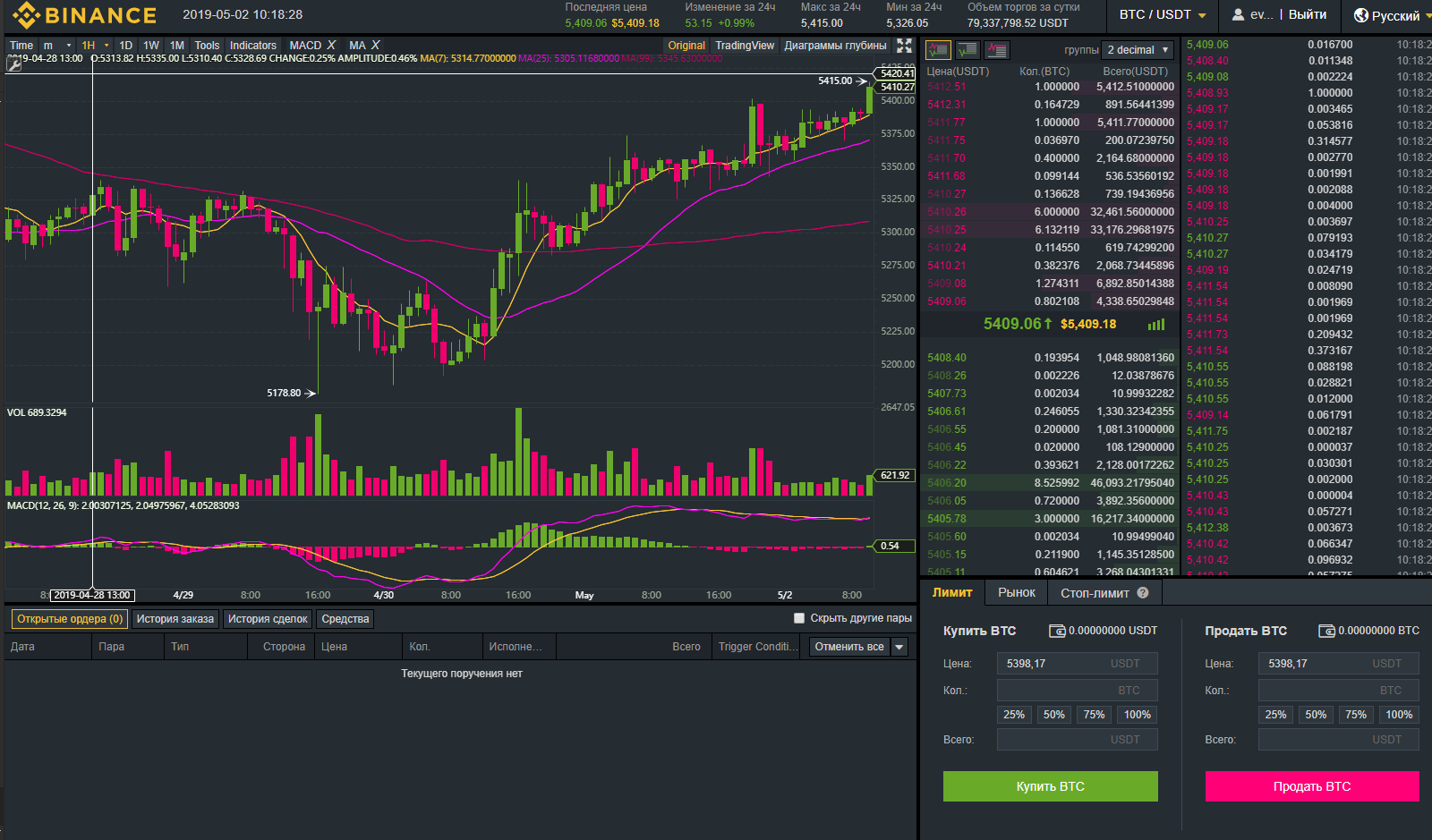The image size is (1432, 840).
Task: Set sell amount to 75%
Action: (x=1356, y=715)
